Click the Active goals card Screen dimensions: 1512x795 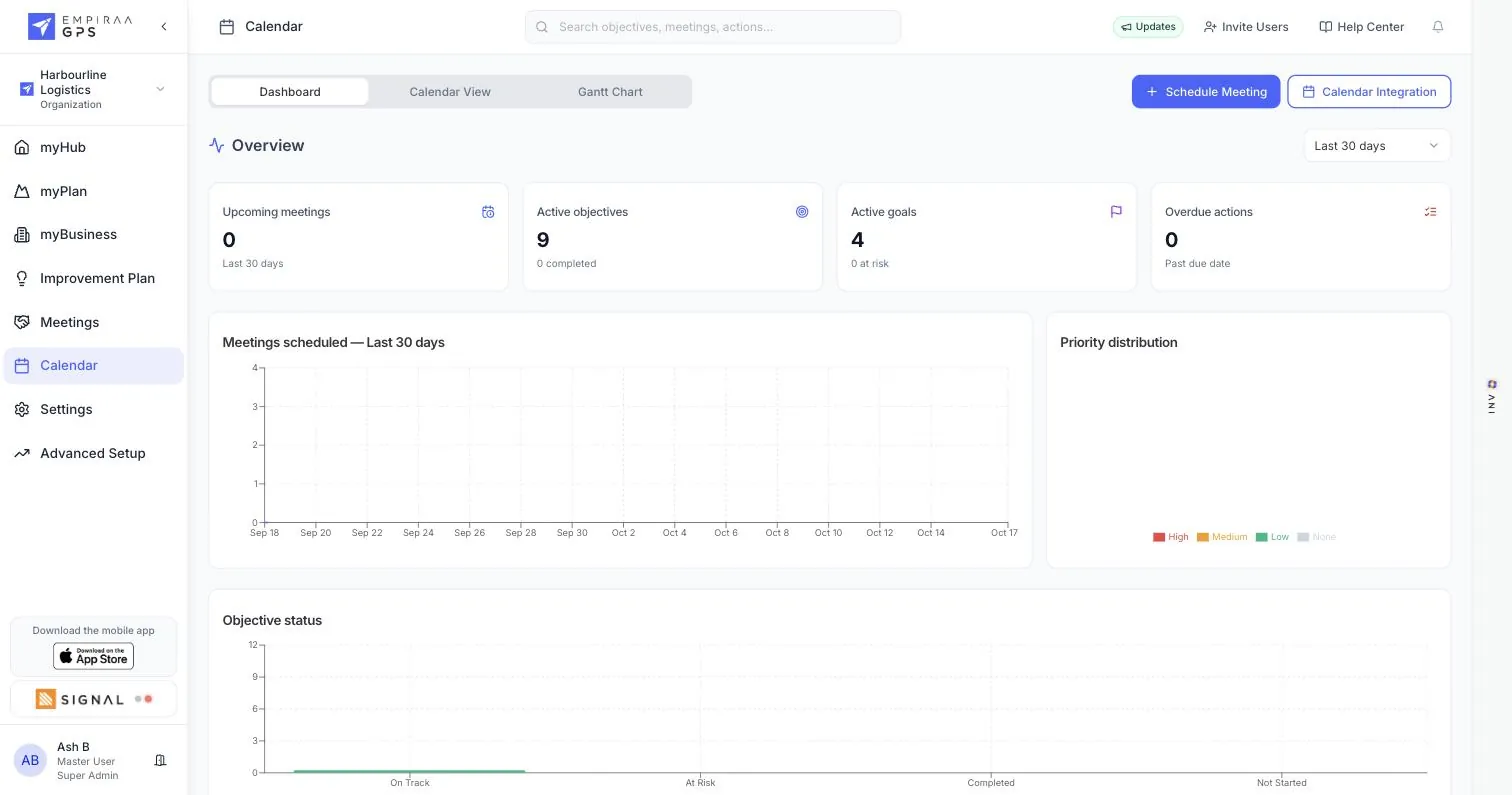[x=987, y=237]
